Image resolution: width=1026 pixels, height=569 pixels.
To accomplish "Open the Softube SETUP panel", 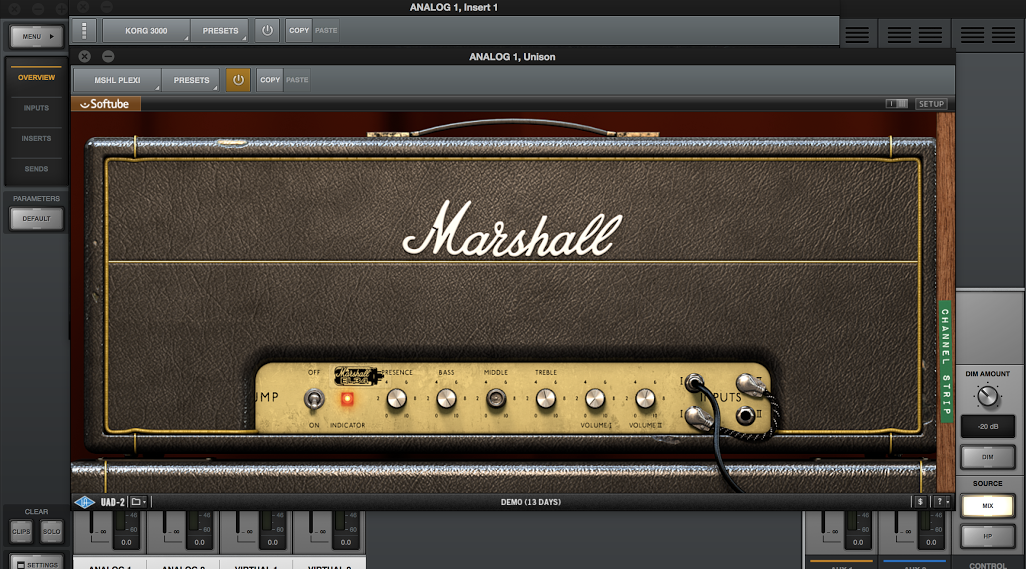I will 931,104.
